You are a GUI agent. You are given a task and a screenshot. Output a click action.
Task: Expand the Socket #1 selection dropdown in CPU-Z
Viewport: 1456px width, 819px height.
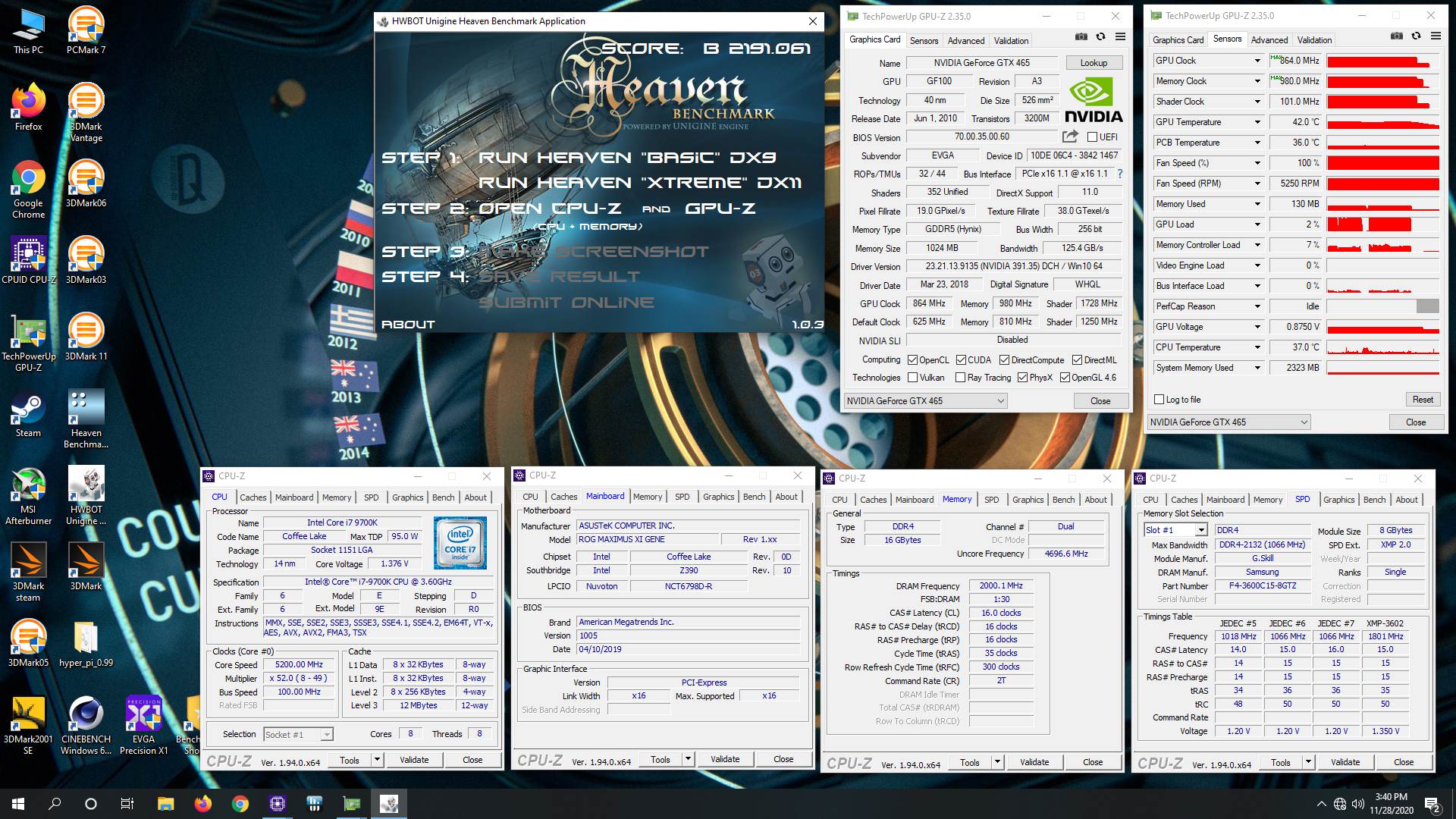coord(326,735)
